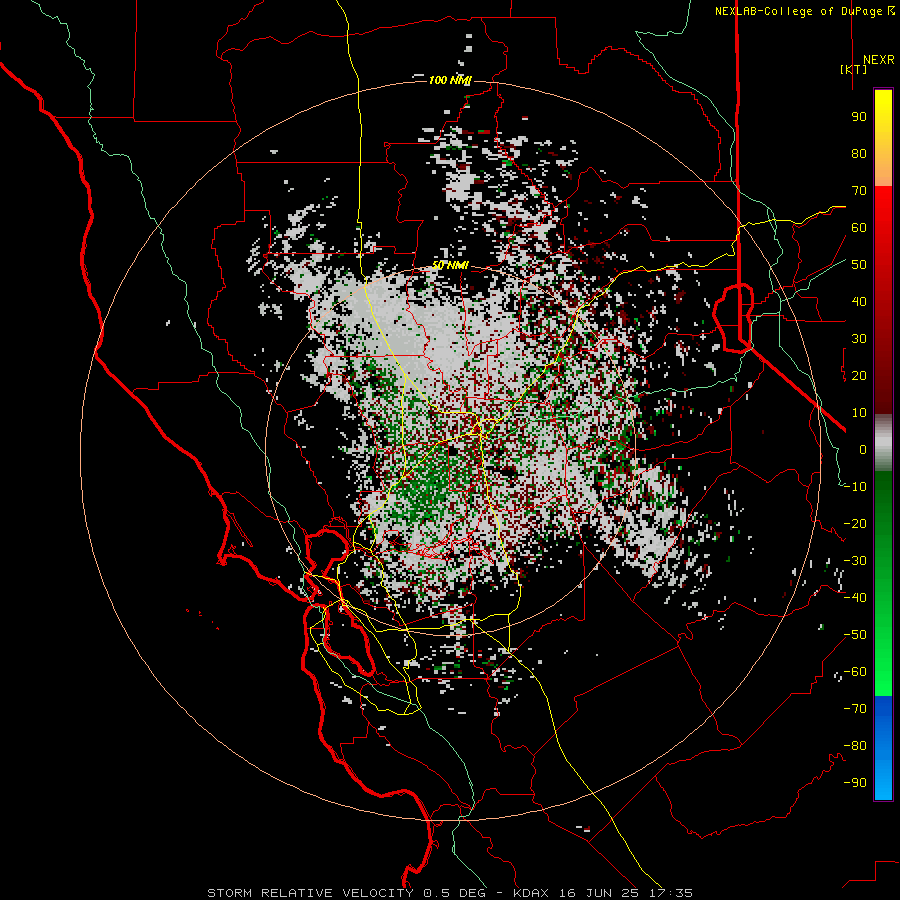Click the -80 value on the velocity scale
The image size is (900, 900).
855,746
